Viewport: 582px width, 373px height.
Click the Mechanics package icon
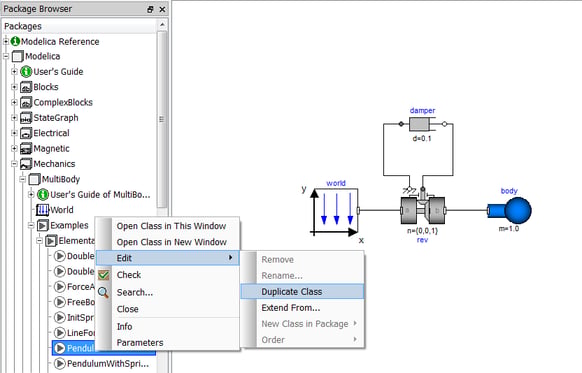point(26,164)
